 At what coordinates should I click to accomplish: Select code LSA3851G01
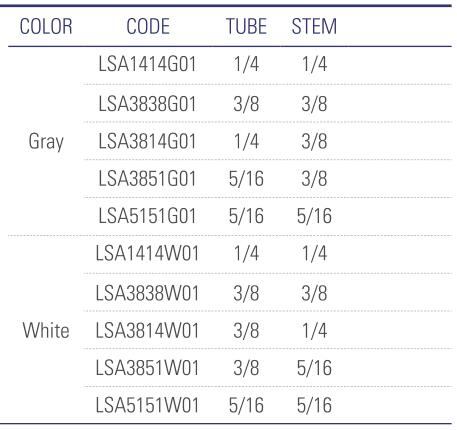[147, 178]
